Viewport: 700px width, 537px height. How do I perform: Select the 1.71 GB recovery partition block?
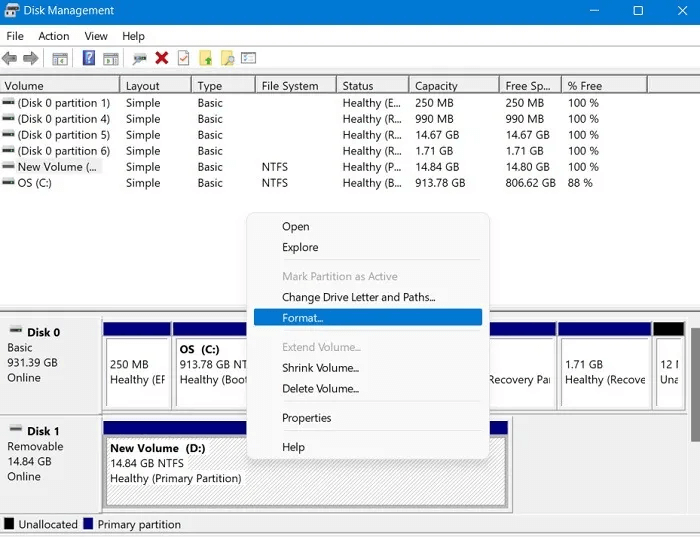(x=604, y=366)
